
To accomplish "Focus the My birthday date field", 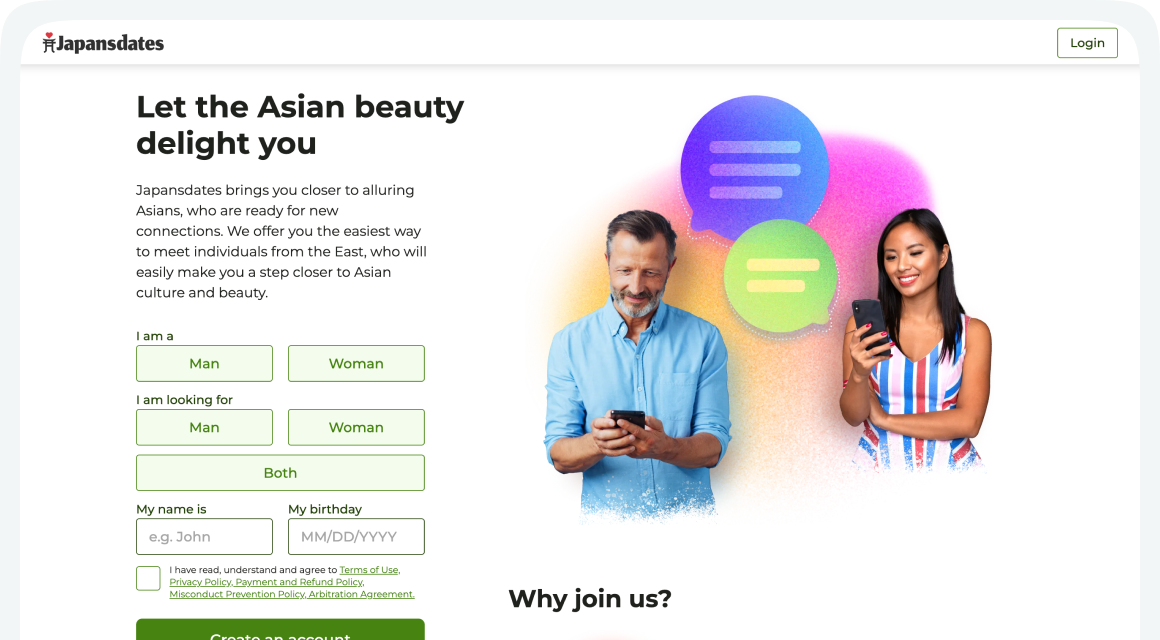I will [356, 536].
